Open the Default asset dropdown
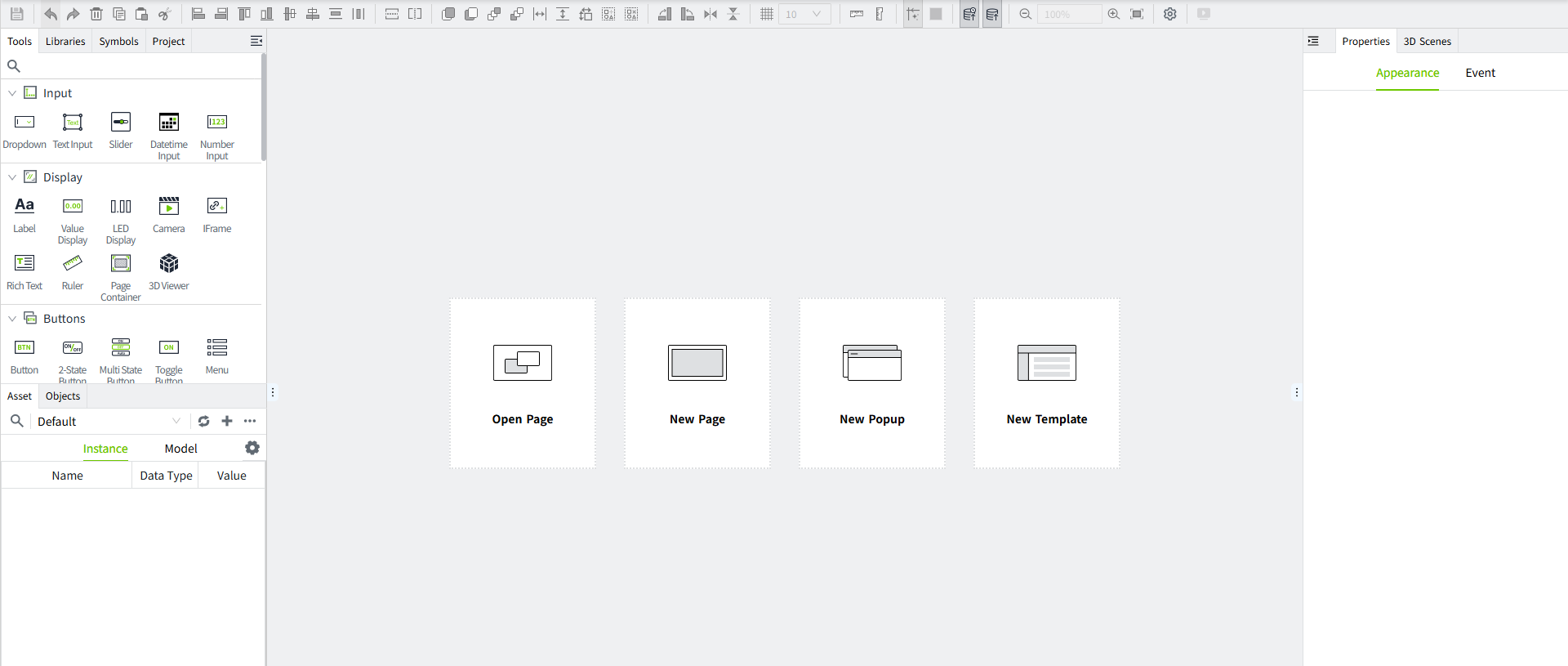The image size is (1568, 666). pyautogui.click(x=108, y=422)
